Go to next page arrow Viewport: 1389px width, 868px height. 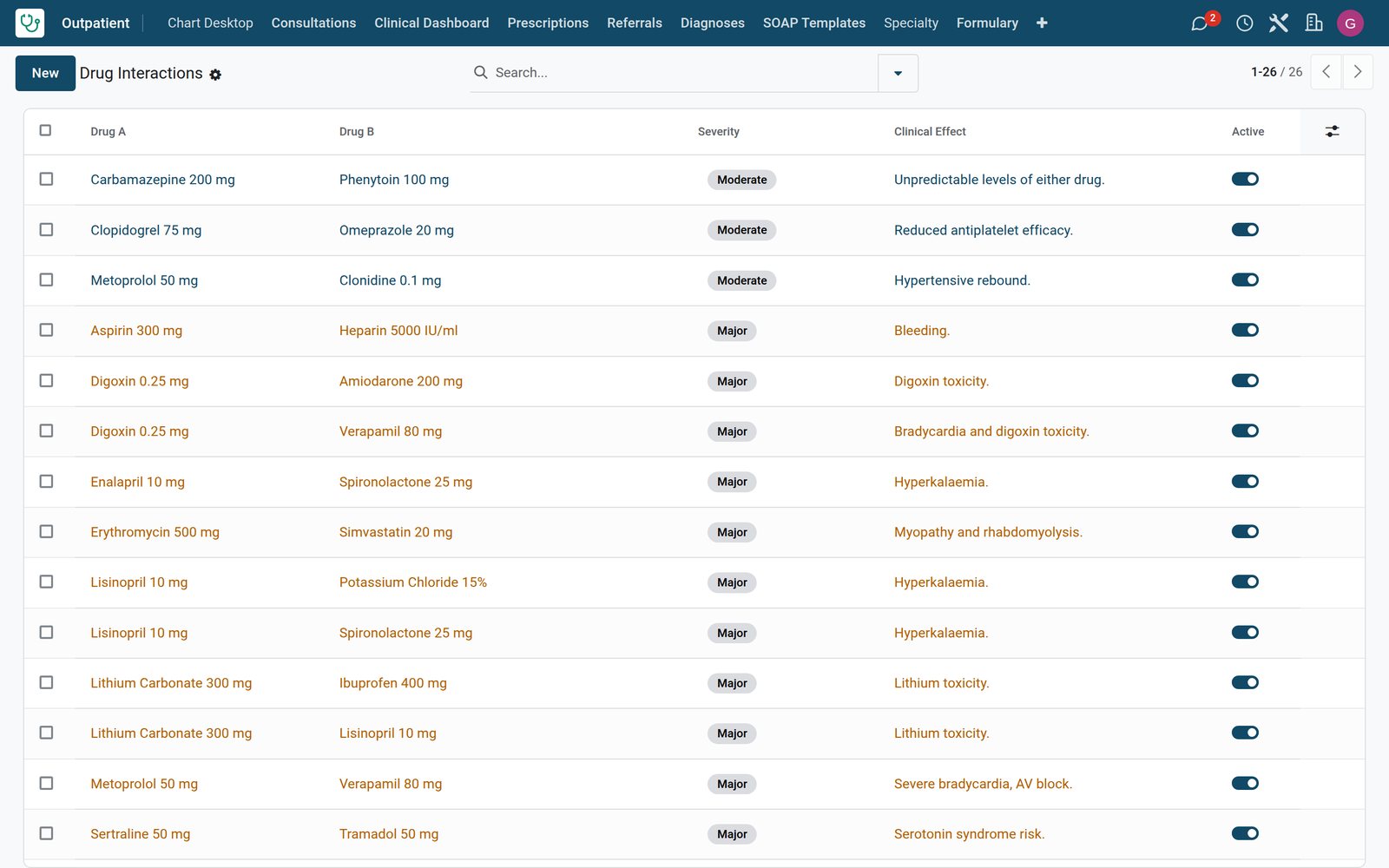click(1358, 72)
